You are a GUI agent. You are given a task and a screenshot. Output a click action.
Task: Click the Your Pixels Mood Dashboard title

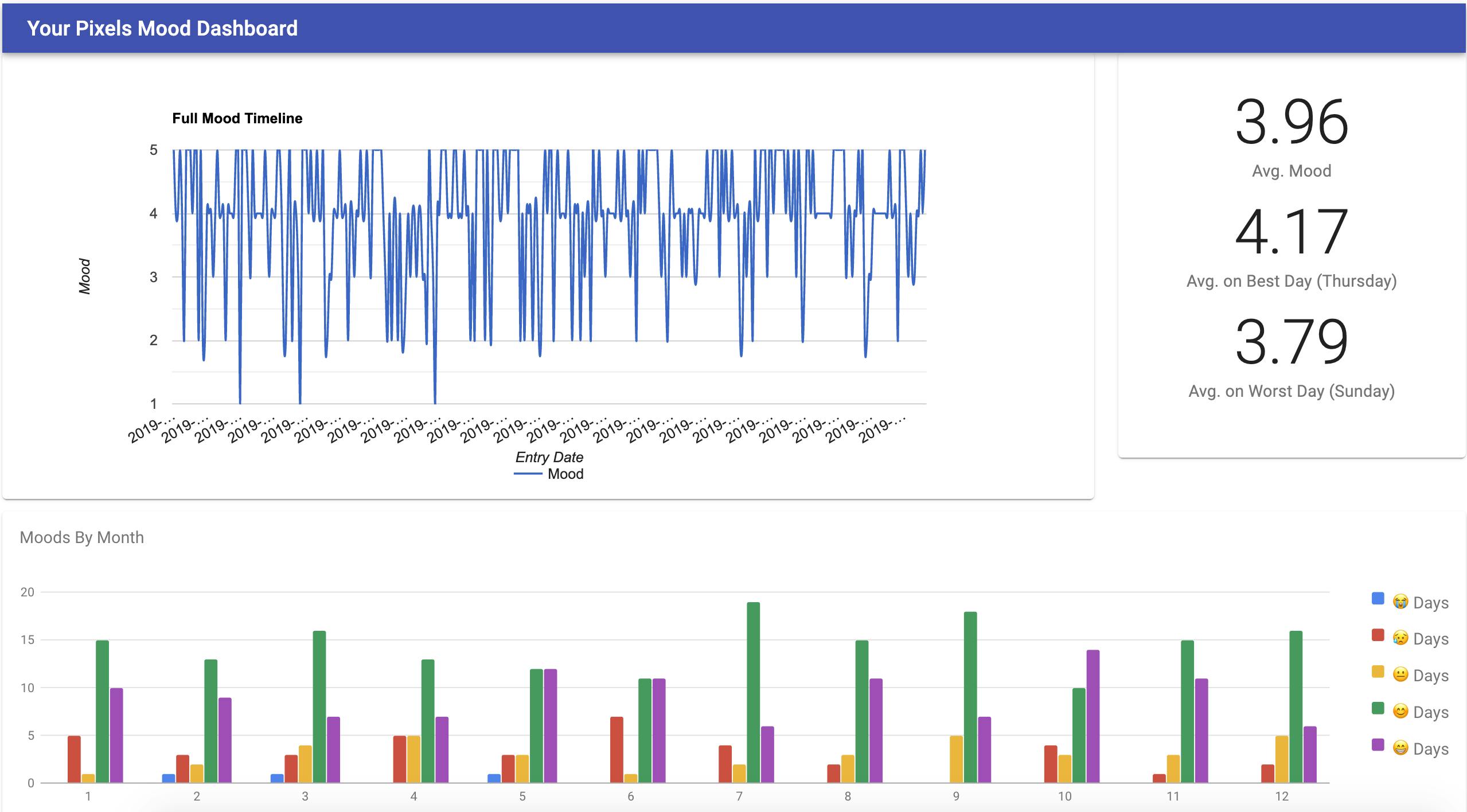[162, 28]
